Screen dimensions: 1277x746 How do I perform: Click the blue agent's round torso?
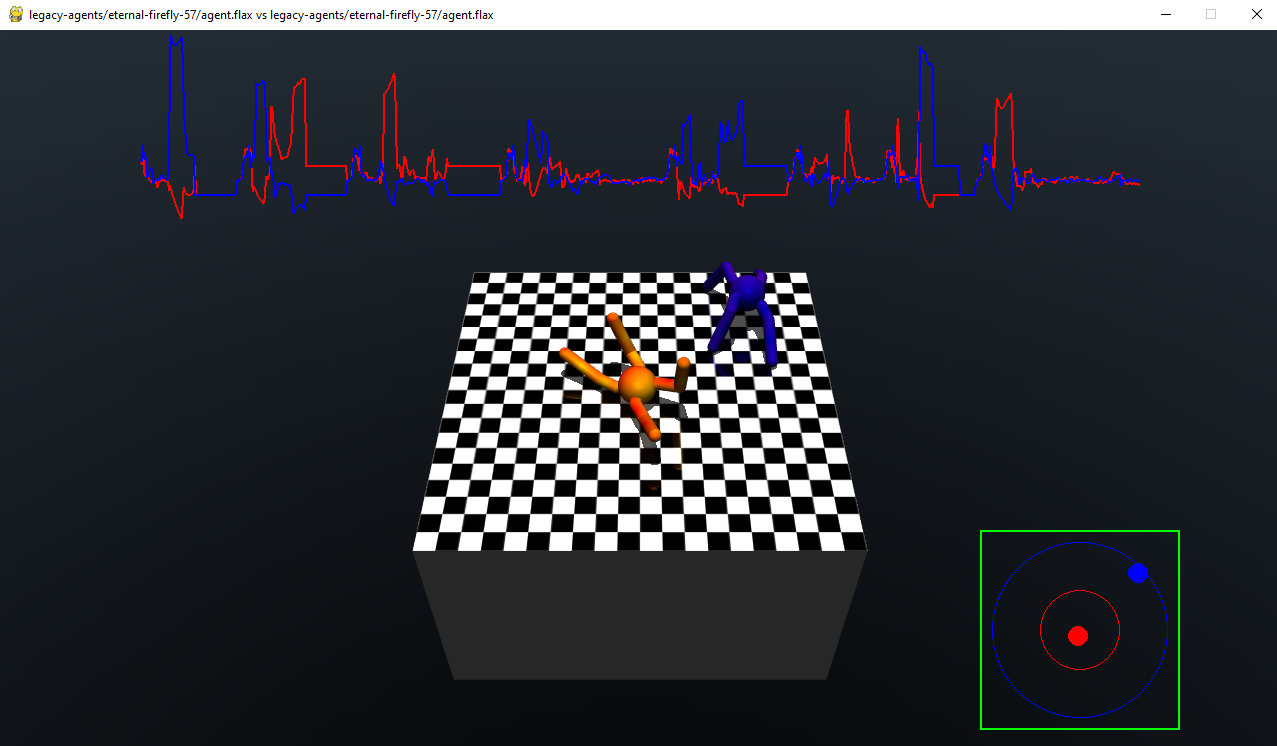point(745,292)
